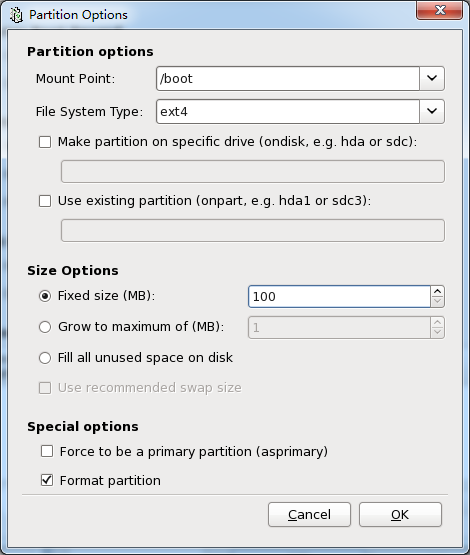
Task: Open the File System Type dropdown arrow
Action: pos(432,111)
